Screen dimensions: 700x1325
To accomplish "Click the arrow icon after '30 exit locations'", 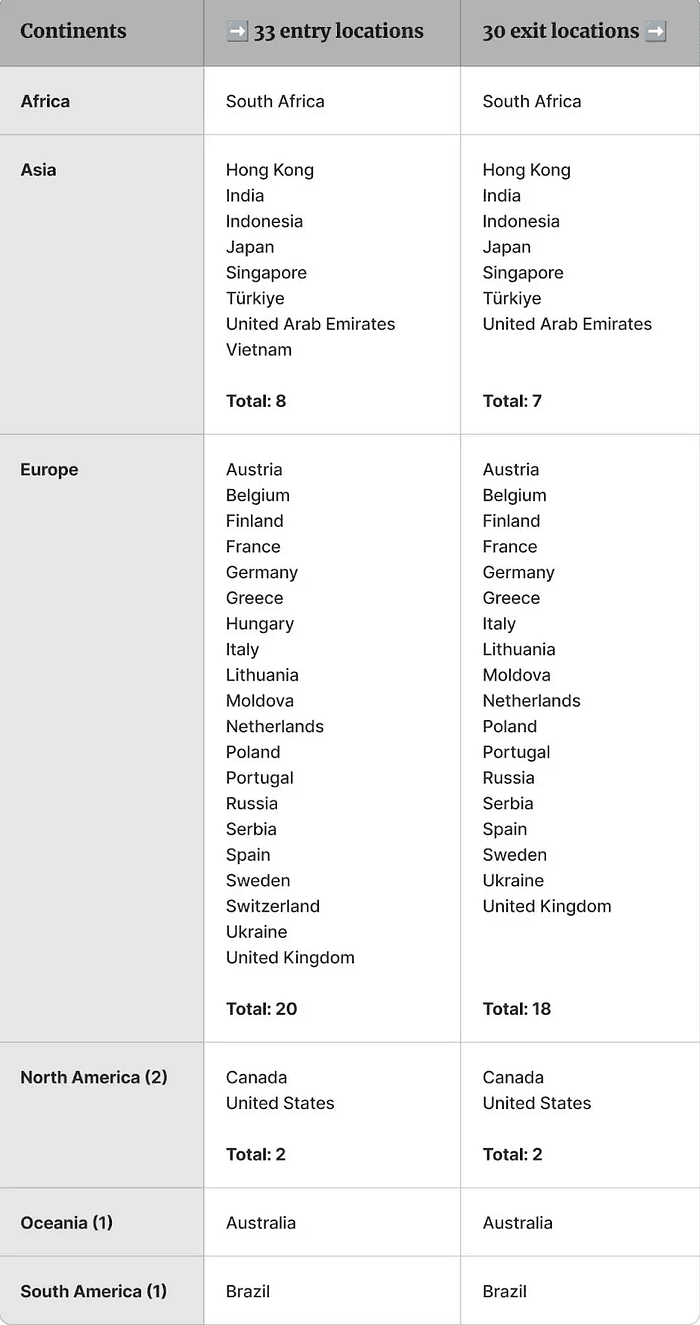I will tap(656, 32).
